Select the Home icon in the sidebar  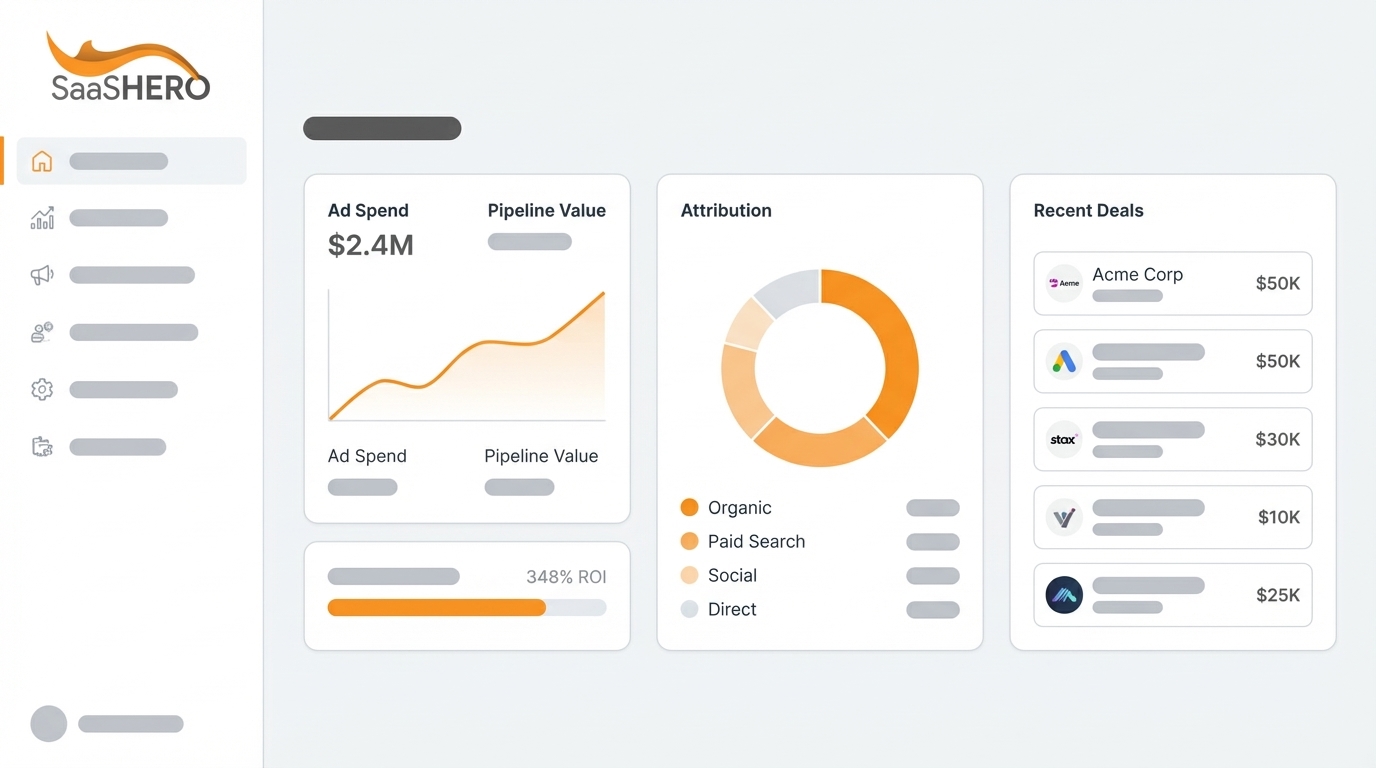pos(42,160)
